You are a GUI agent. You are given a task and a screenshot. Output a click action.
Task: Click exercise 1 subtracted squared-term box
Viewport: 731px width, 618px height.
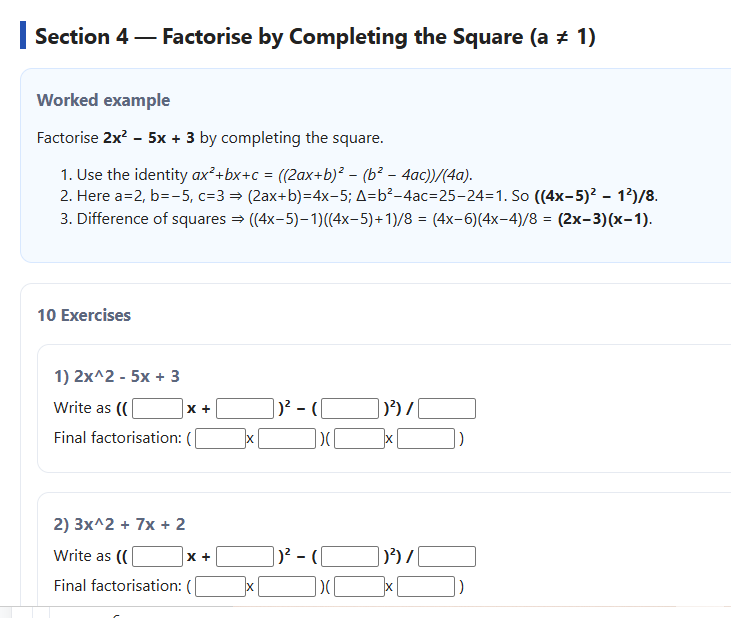[349, 408]
